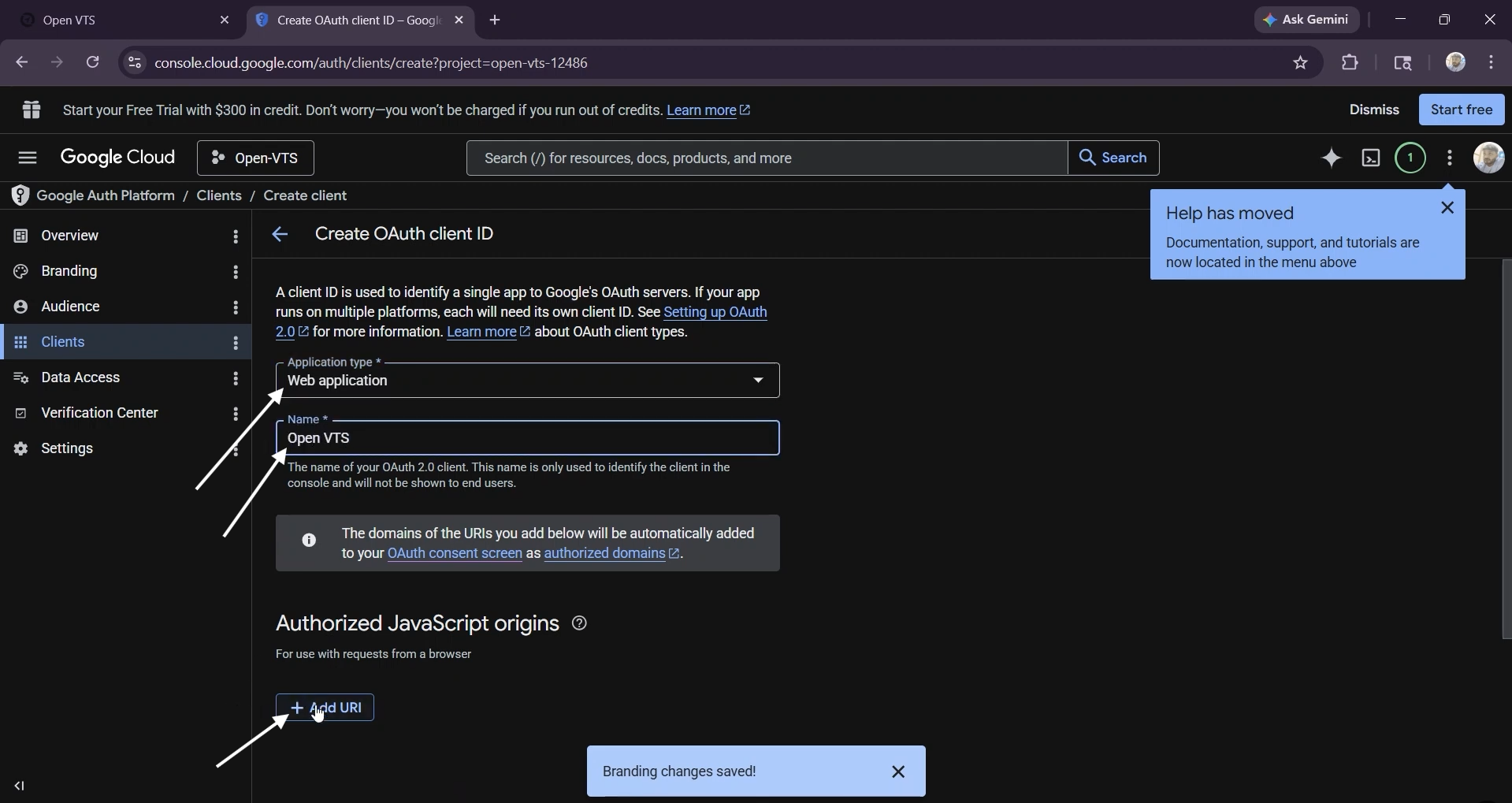
Task: Go back using the arrow beside Create OAuth client ID
Action: (280, 234)
